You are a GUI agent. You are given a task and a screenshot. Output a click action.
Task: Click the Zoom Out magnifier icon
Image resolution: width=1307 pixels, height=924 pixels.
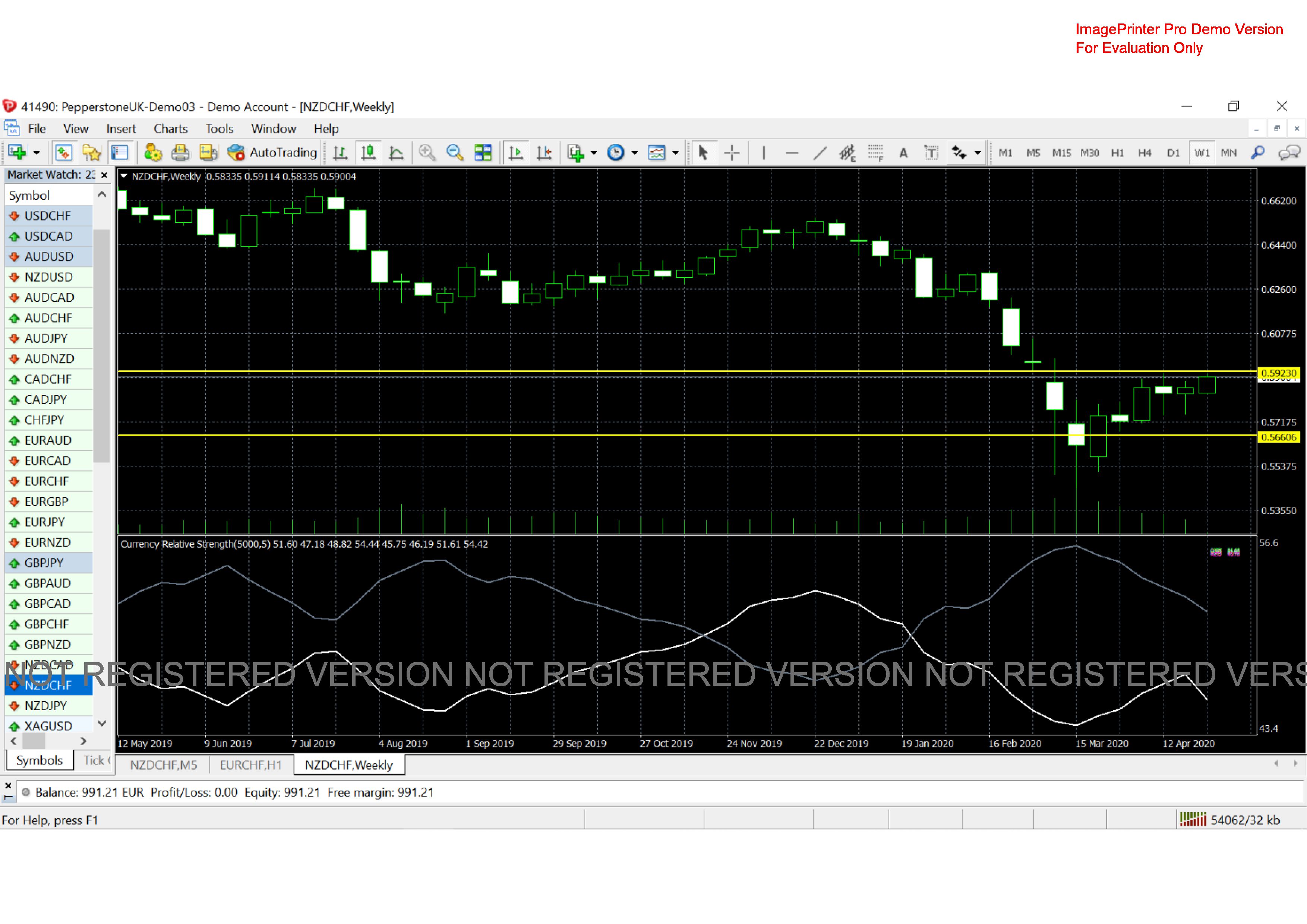[x=455, y=152]
